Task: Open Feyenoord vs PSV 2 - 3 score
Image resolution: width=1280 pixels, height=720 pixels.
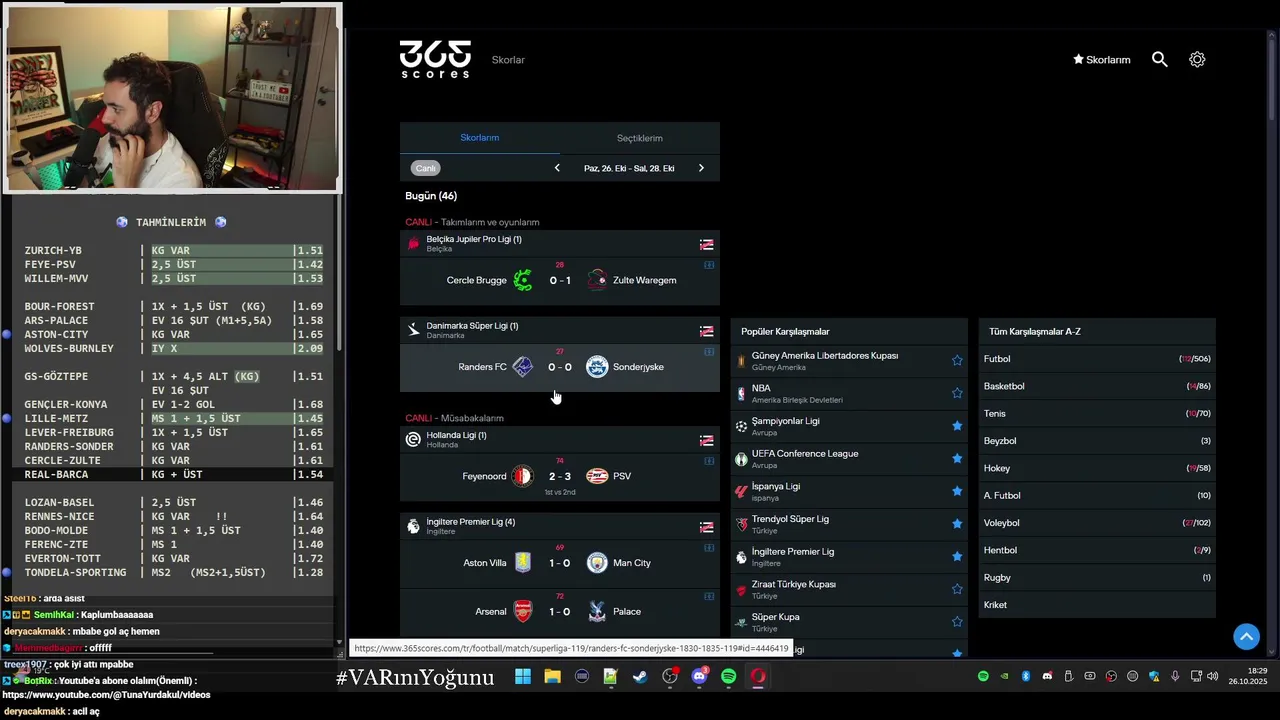Action: [x=560, y=477]
